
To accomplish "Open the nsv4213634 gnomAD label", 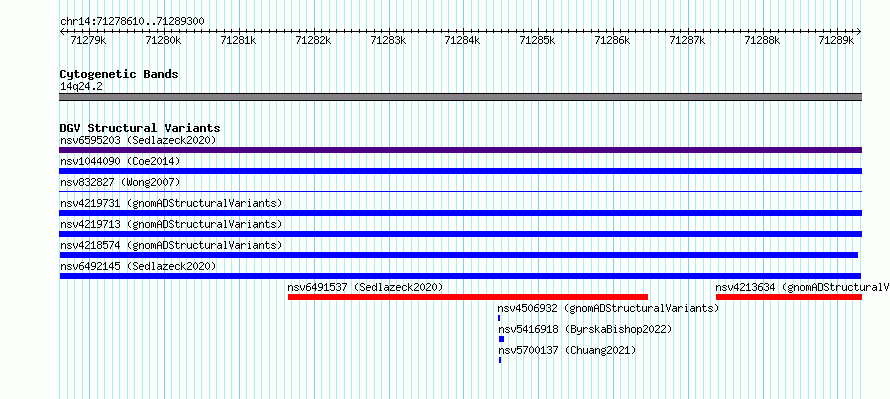I will pyautogui.click(x=803, y=287).
